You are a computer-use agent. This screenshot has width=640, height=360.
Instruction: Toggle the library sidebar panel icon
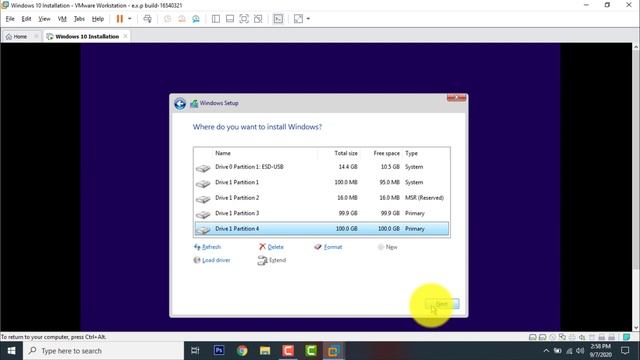tap(216, 19)
